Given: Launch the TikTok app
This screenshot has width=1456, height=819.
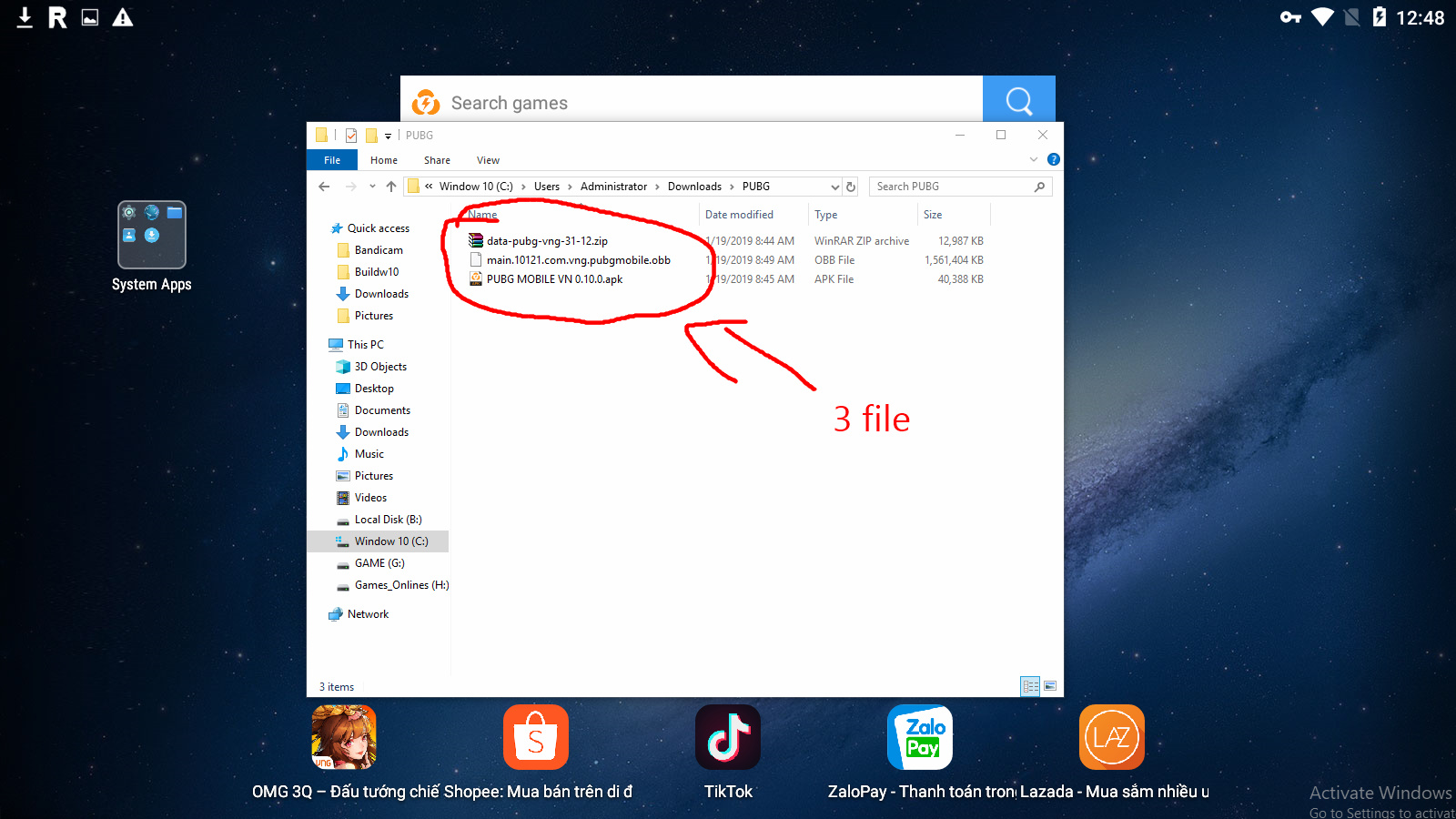Looking at the screenshot, I should click(x=728, y=737).
